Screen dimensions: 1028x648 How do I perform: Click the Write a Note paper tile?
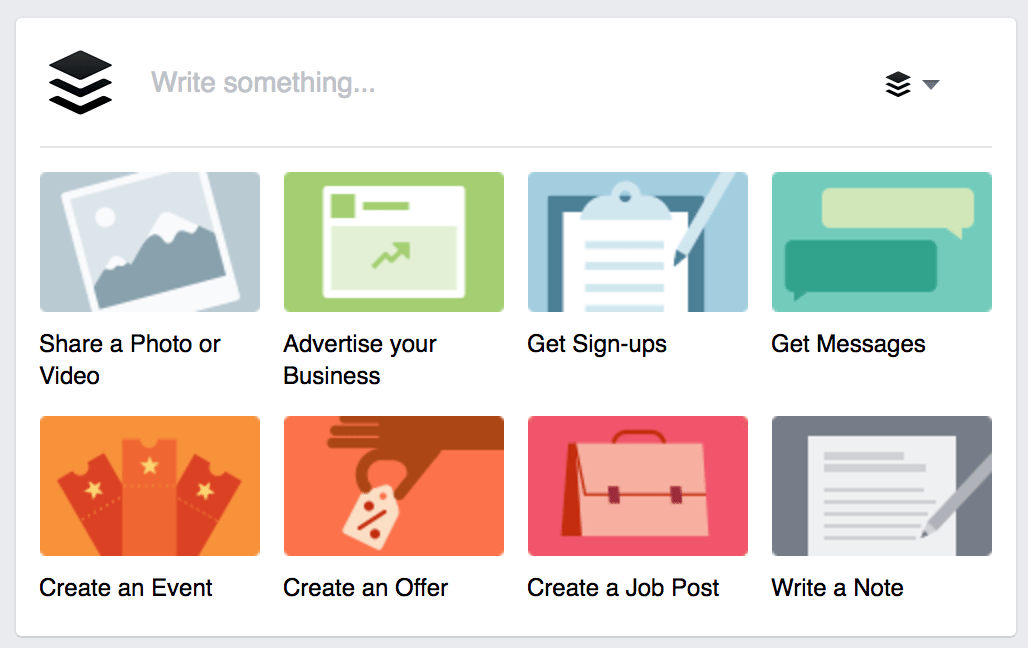[x=881, y=485]
